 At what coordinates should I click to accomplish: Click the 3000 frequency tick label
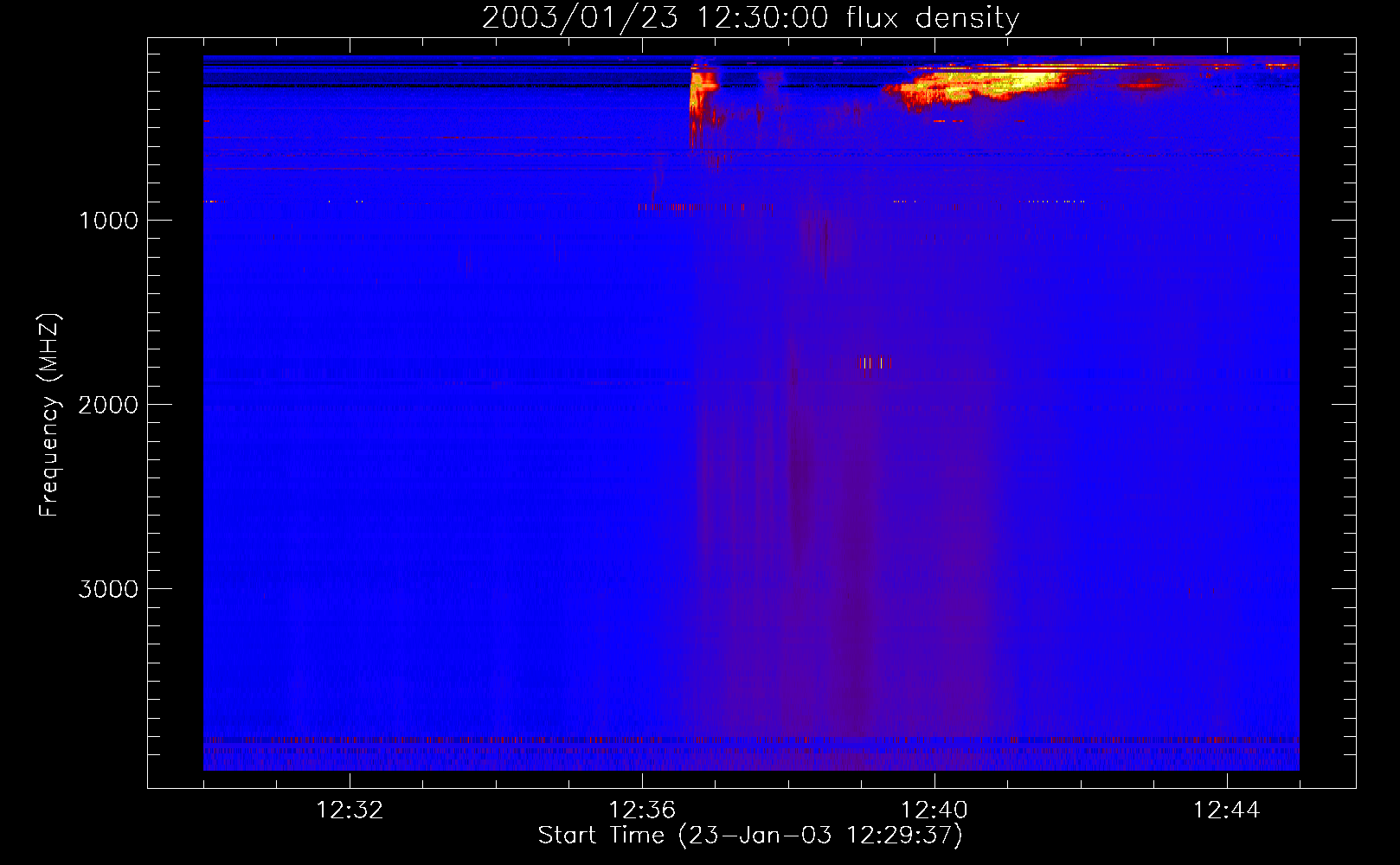(108, 589)
